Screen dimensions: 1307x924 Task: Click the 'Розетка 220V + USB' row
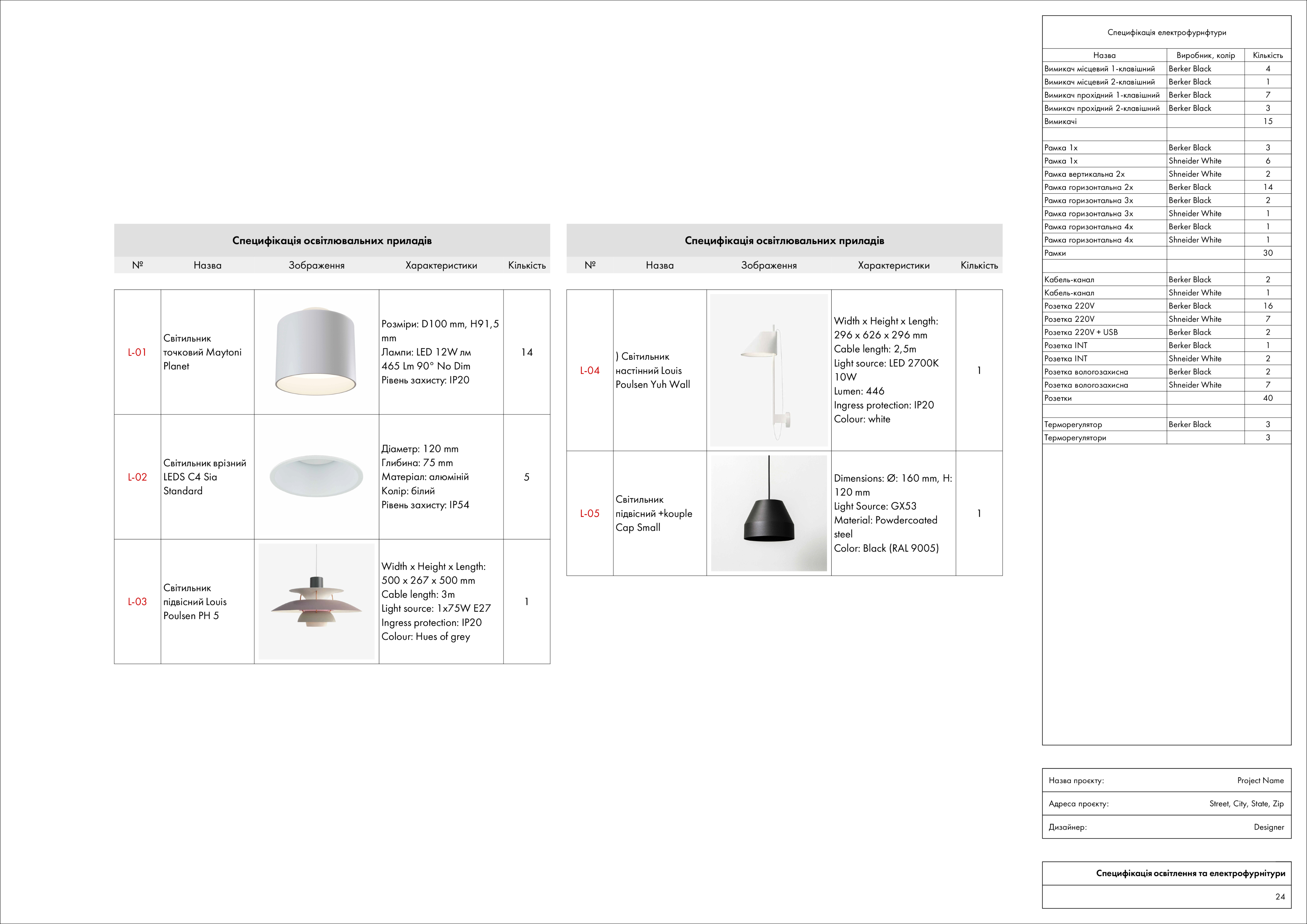(1080, 332)
